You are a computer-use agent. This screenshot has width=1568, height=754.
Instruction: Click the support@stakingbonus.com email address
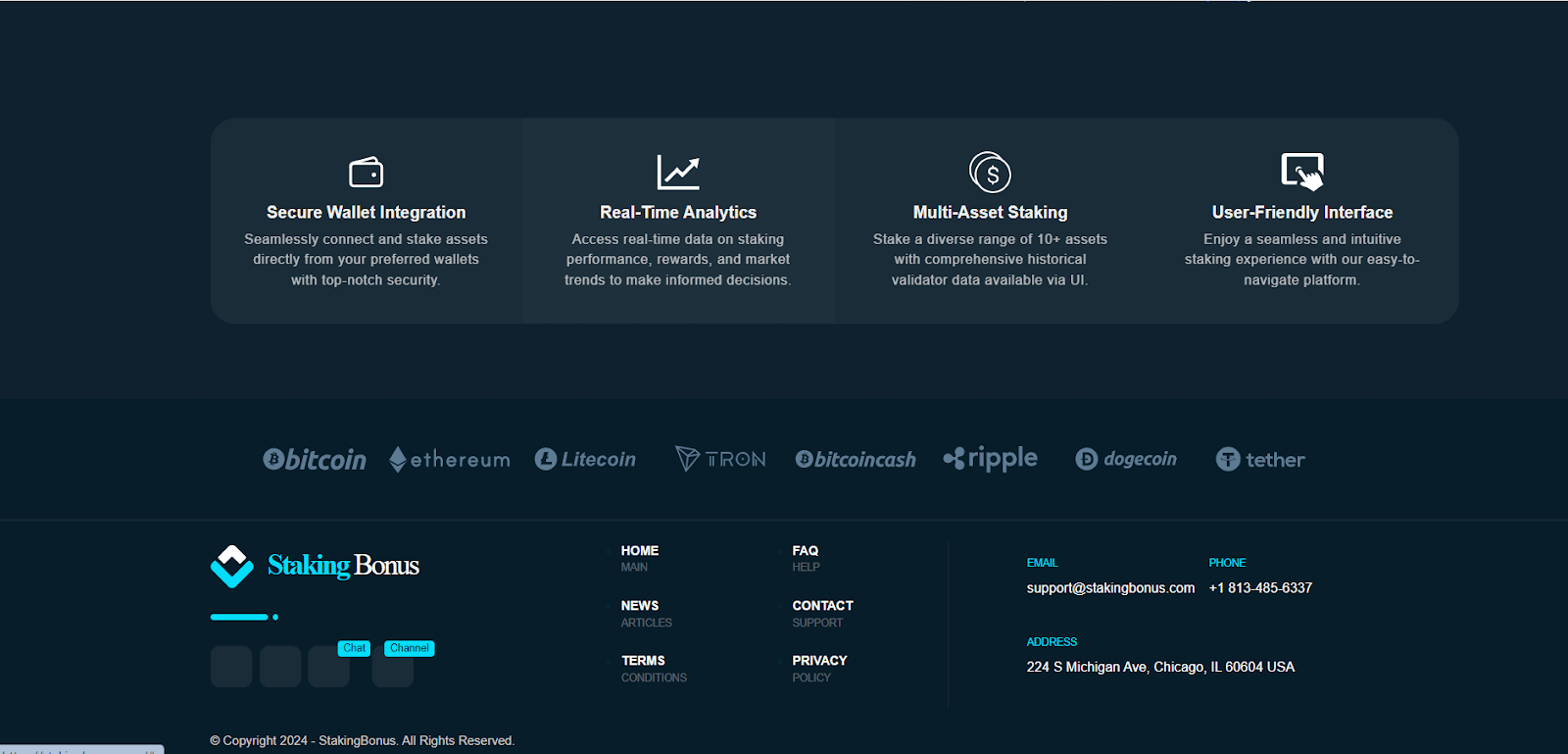click(x=1110, y=588)
